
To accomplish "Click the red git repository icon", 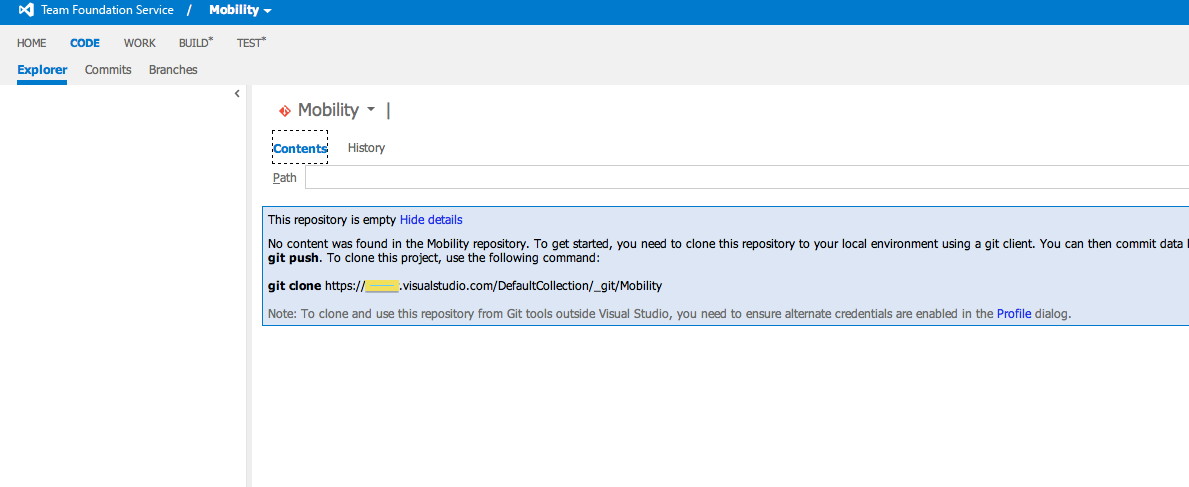I will click(285, 111).
